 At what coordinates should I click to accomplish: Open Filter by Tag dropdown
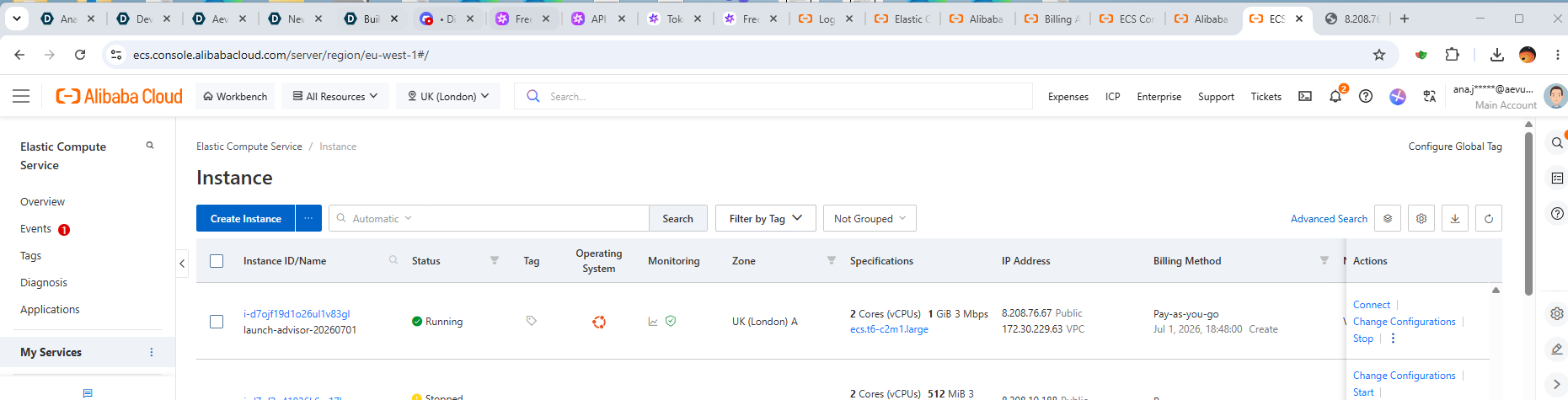(x=765, y=218)
